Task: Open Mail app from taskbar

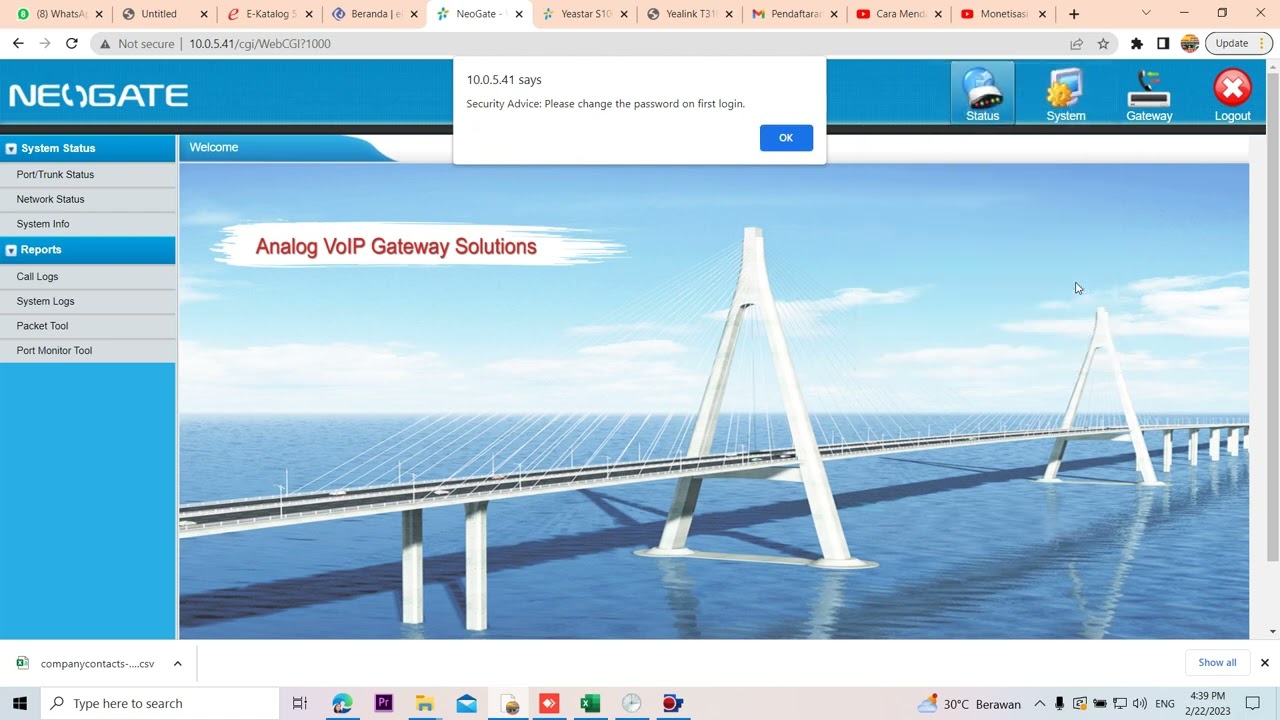Action: pos(466,703)
